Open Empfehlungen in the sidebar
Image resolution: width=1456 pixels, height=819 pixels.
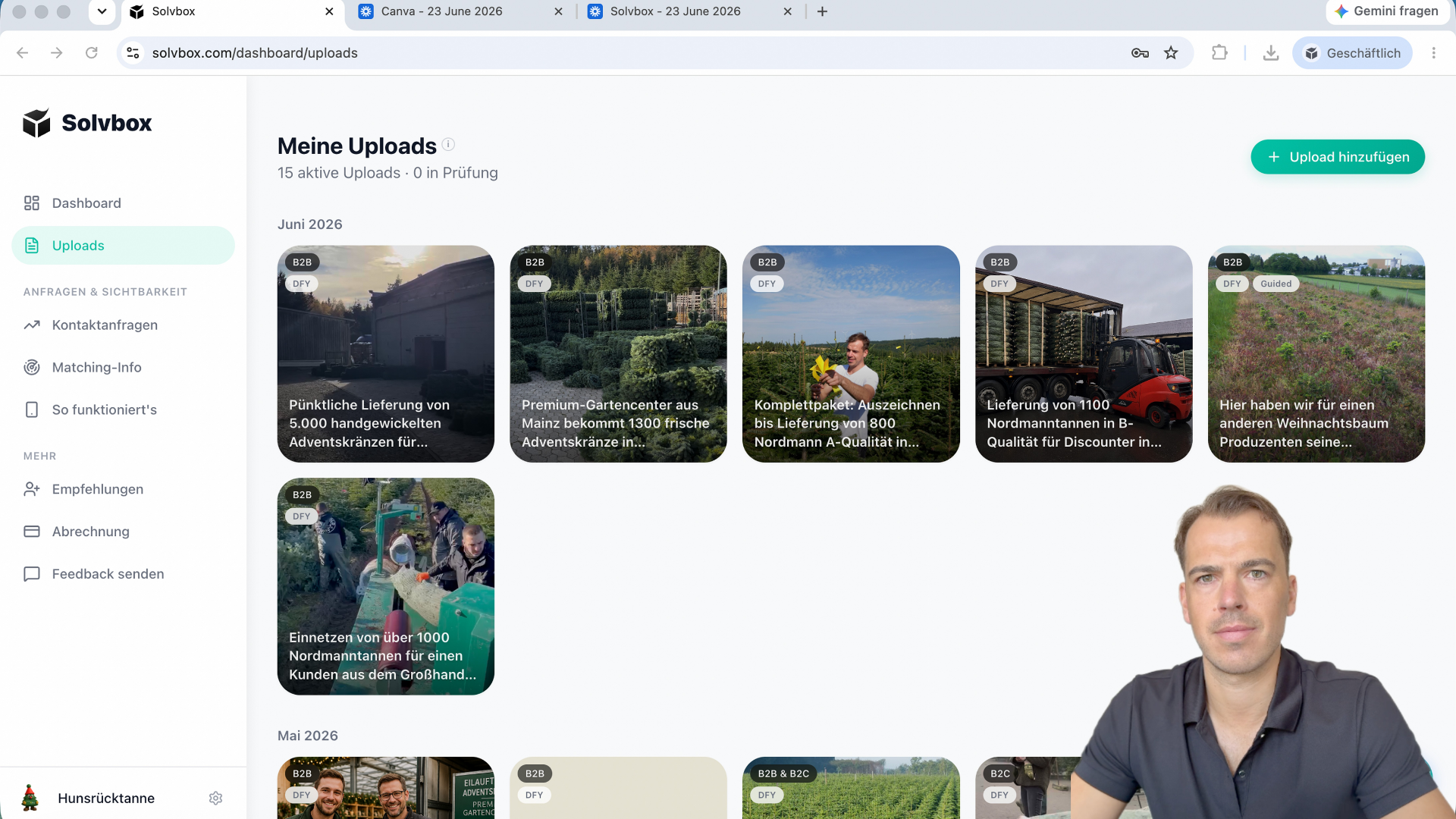coord(124,490)
